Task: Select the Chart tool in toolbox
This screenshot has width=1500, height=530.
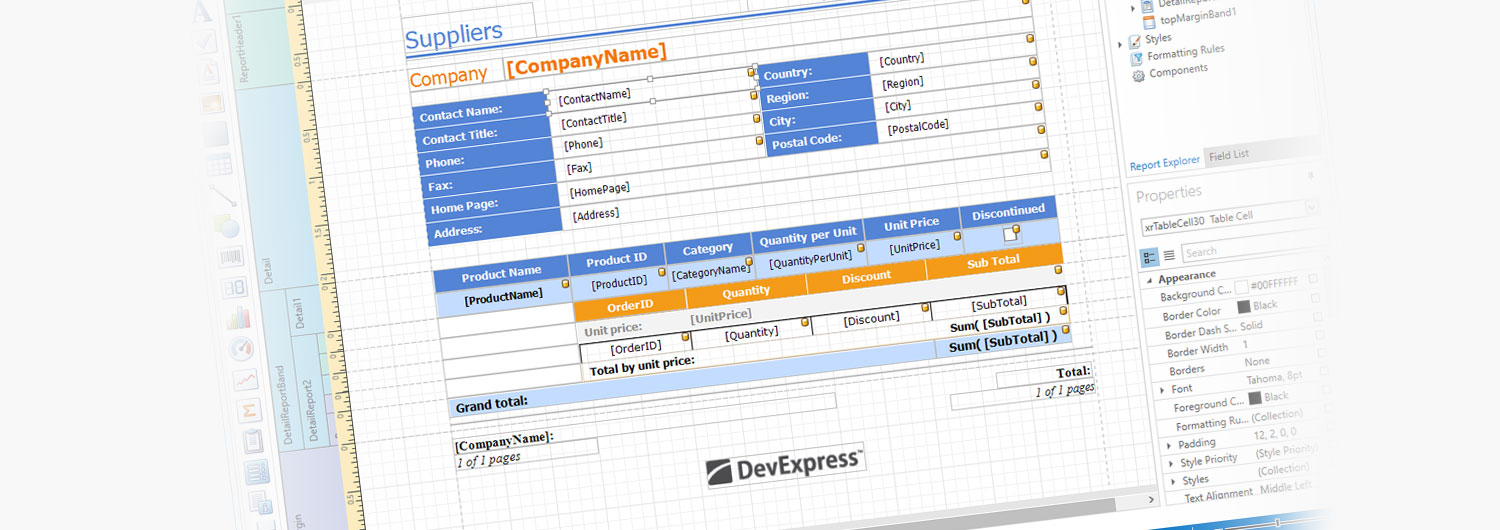Action: pos(237,318)
